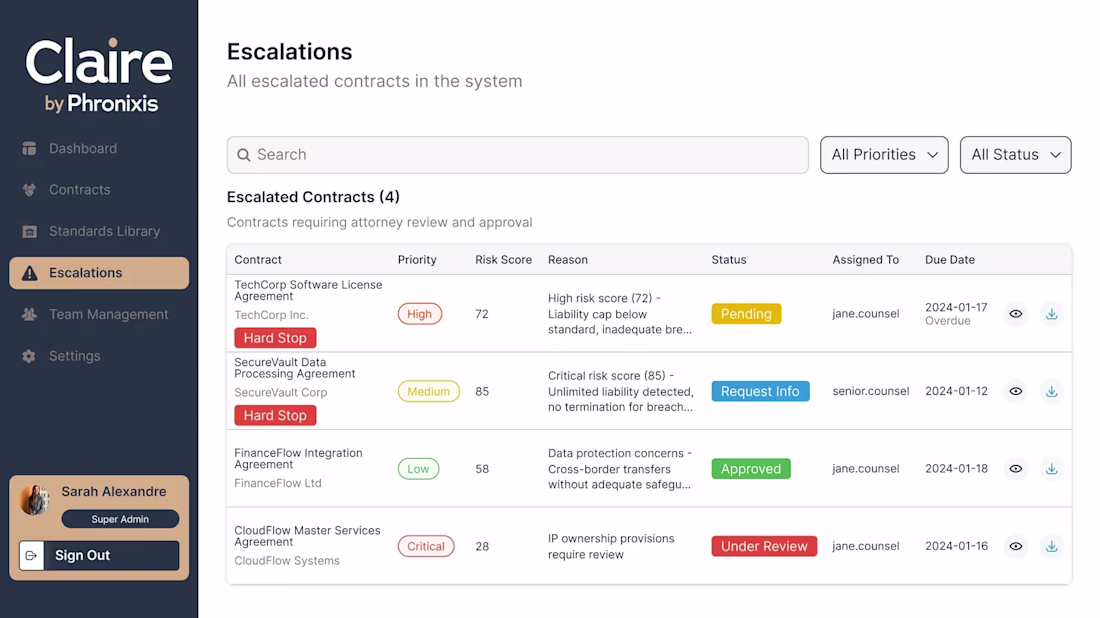
Task: Click the Search input field
Action: pos(518,155)
